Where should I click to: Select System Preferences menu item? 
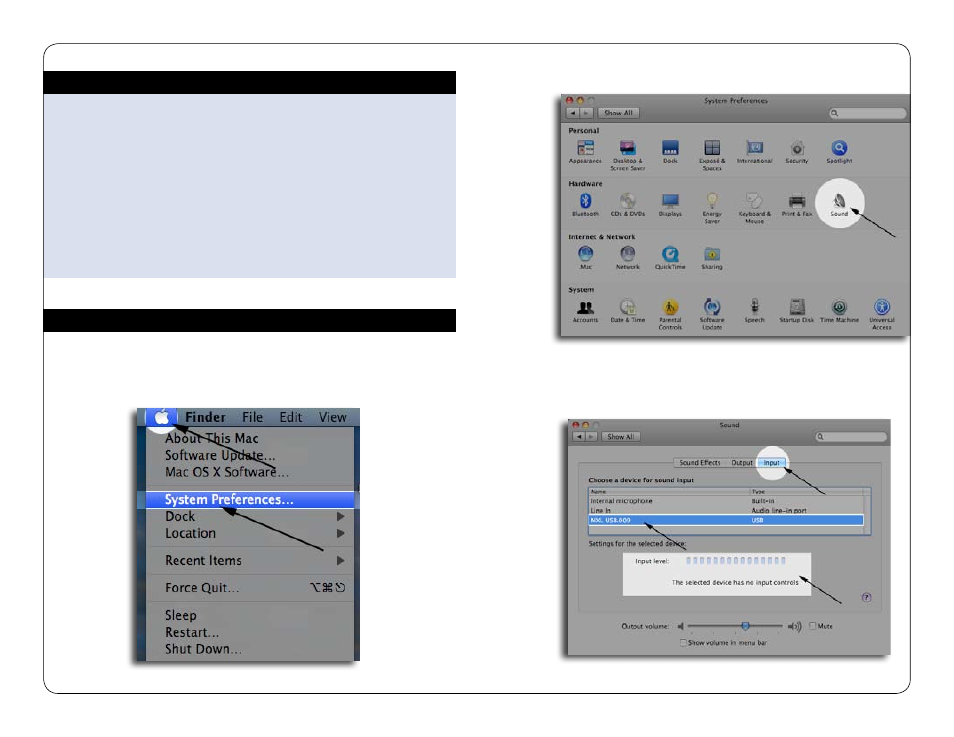click(250, 500)
